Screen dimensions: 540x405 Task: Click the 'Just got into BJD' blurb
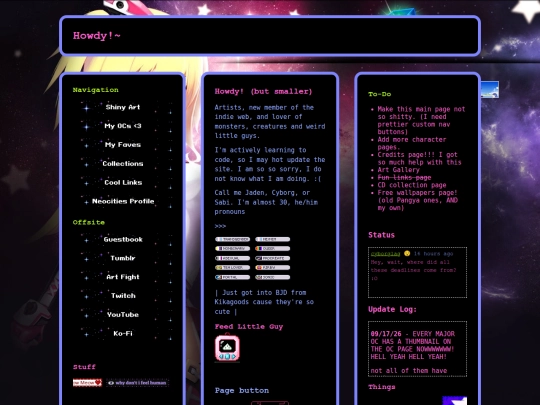pos(264,302)
